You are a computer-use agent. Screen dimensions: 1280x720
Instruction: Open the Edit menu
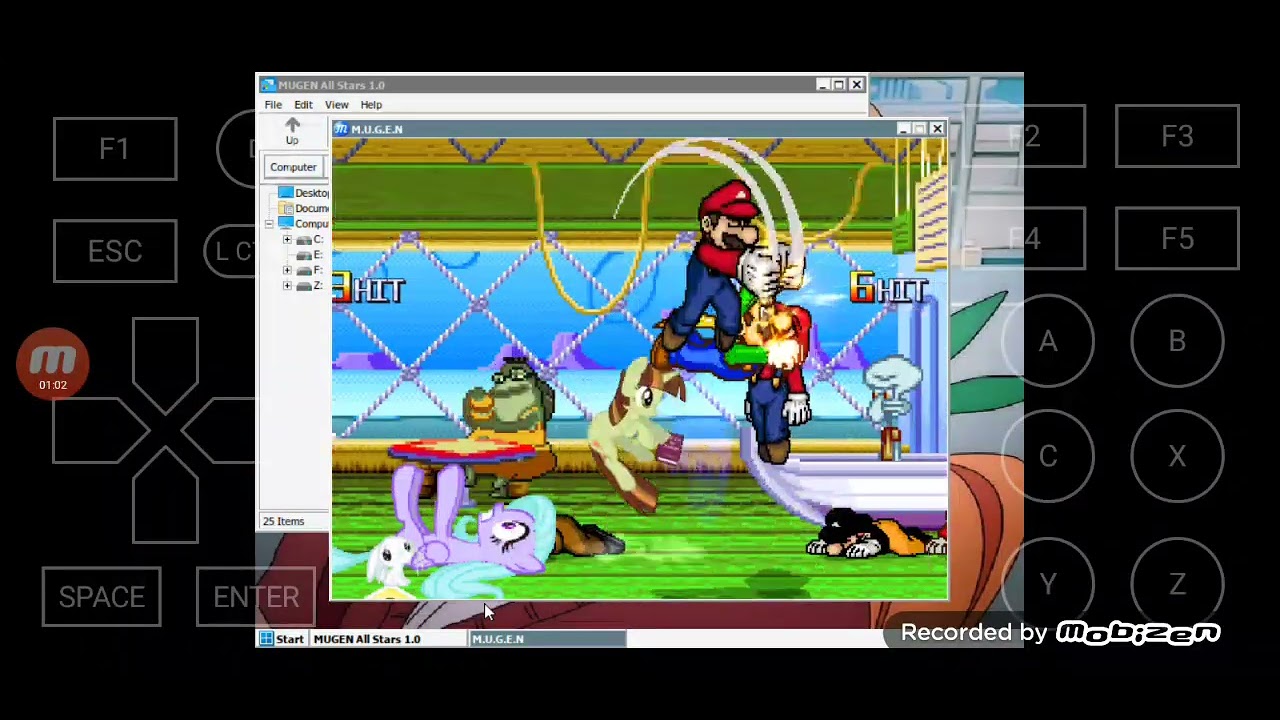(303, 105)
